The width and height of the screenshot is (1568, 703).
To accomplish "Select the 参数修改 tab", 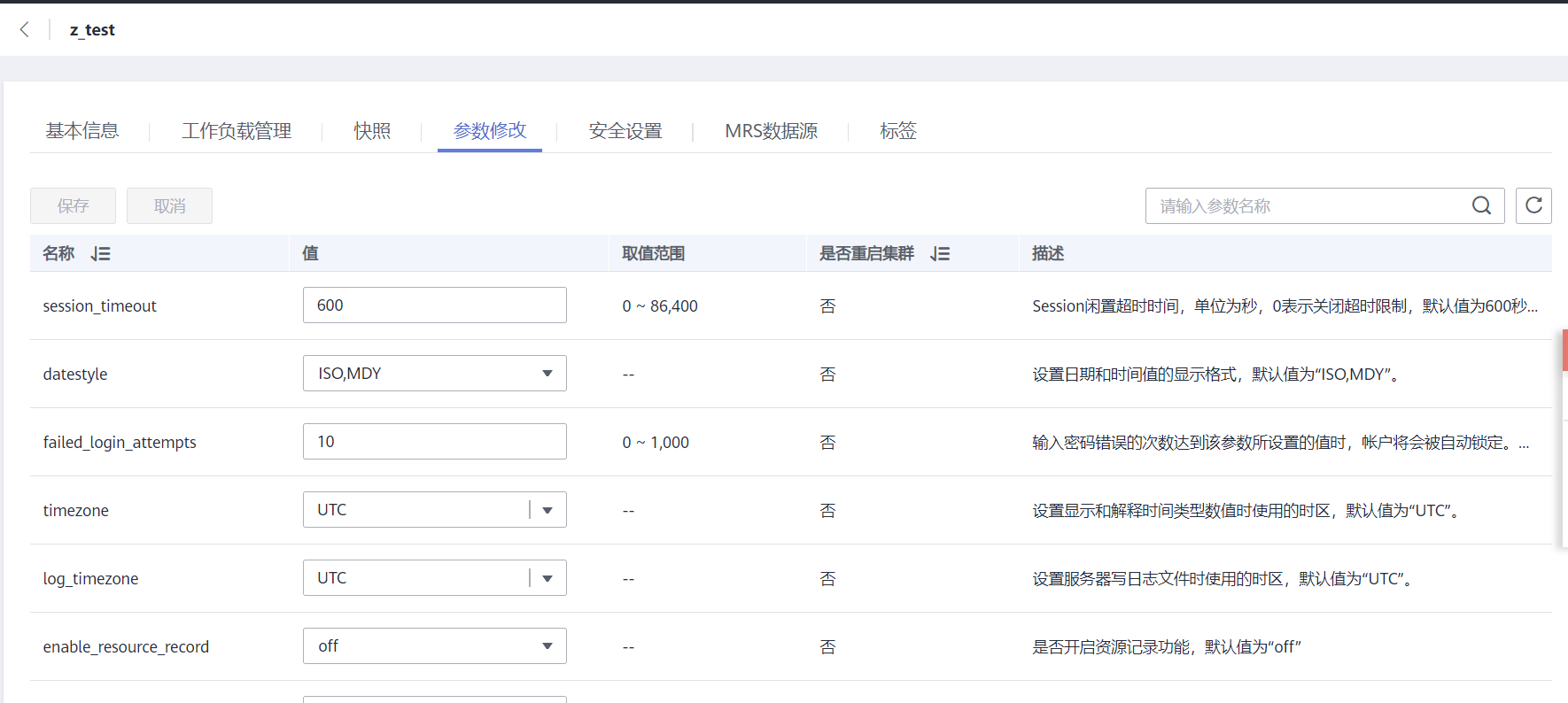I will point(490,131).
